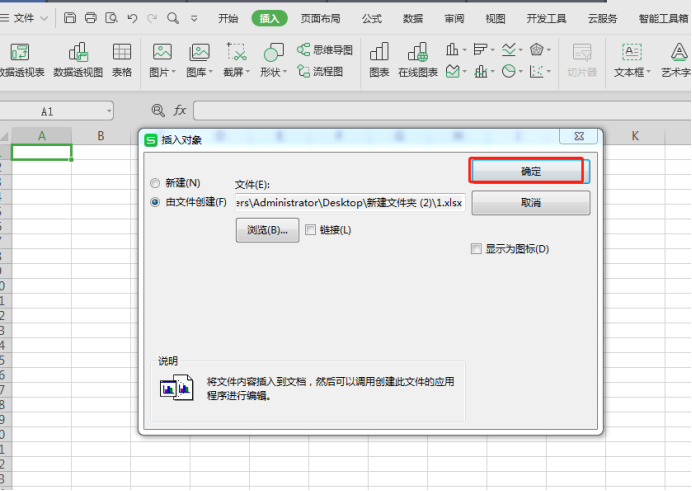
Task: Select the 由文件创建(F) radio button
Action: point(155,202)
